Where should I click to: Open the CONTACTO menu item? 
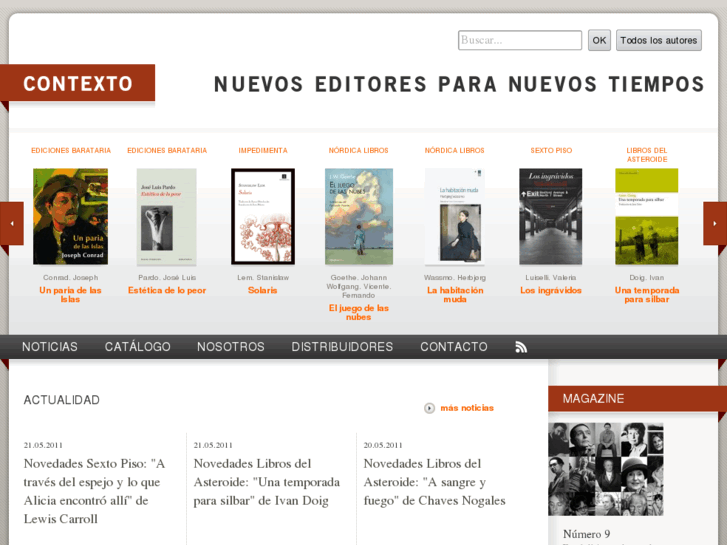coord(453,346)
